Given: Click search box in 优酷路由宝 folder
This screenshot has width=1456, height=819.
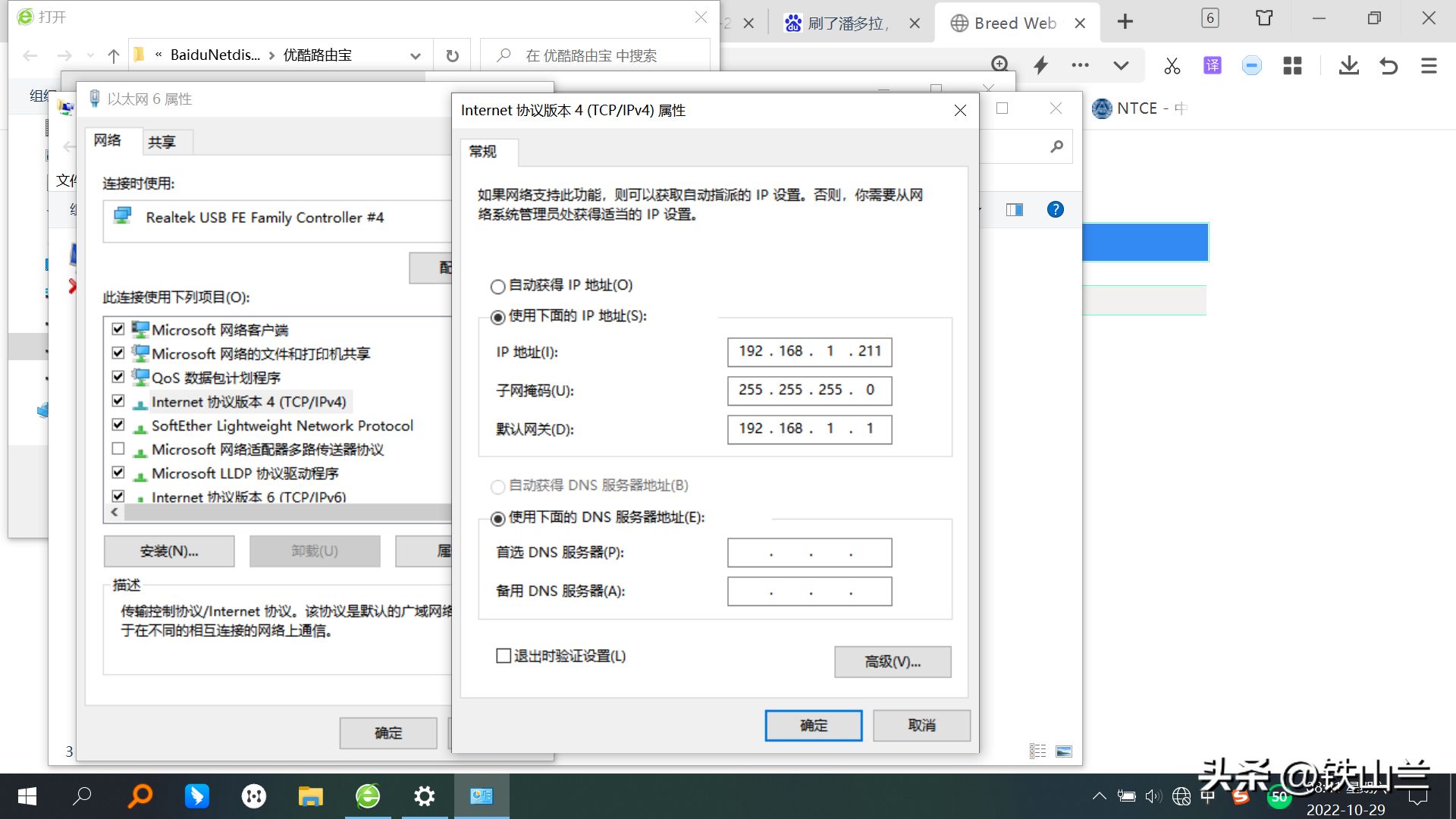Looking at the screenshot, I should point(595,55).
